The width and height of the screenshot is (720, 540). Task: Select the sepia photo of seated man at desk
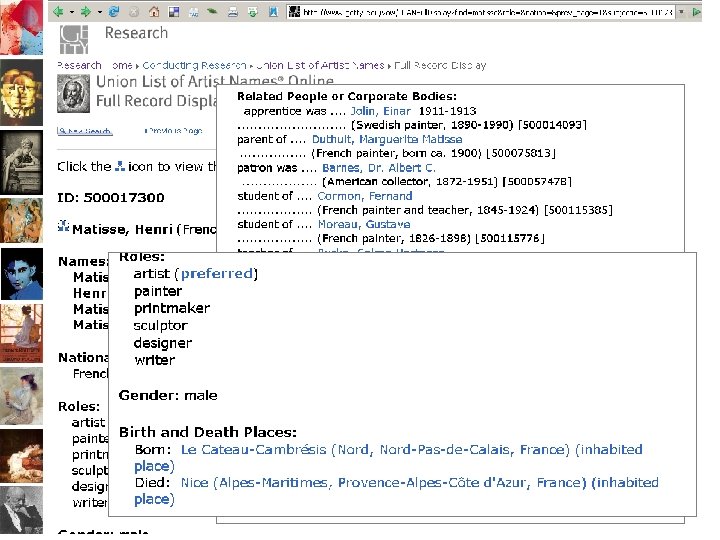[x=22, y=163]
